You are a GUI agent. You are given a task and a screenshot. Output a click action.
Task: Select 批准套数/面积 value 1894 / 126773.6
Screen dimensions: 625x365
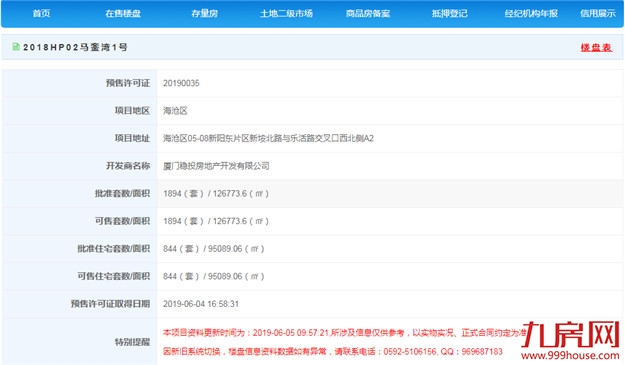coord(216,194)
